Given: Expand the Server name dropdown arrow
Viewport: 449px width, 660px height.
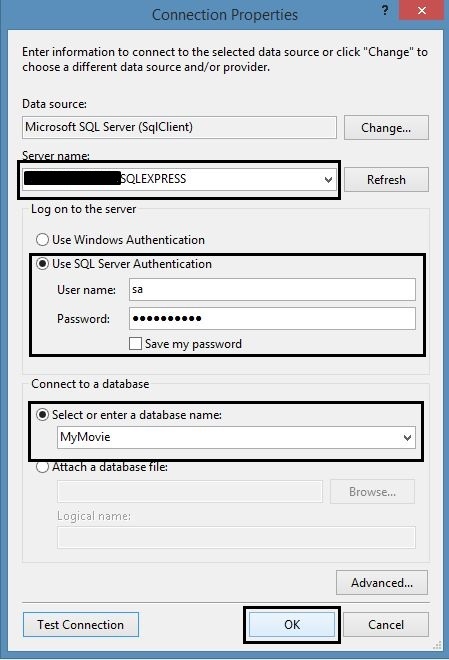Looking at the screenshot, I should (328, 180).
